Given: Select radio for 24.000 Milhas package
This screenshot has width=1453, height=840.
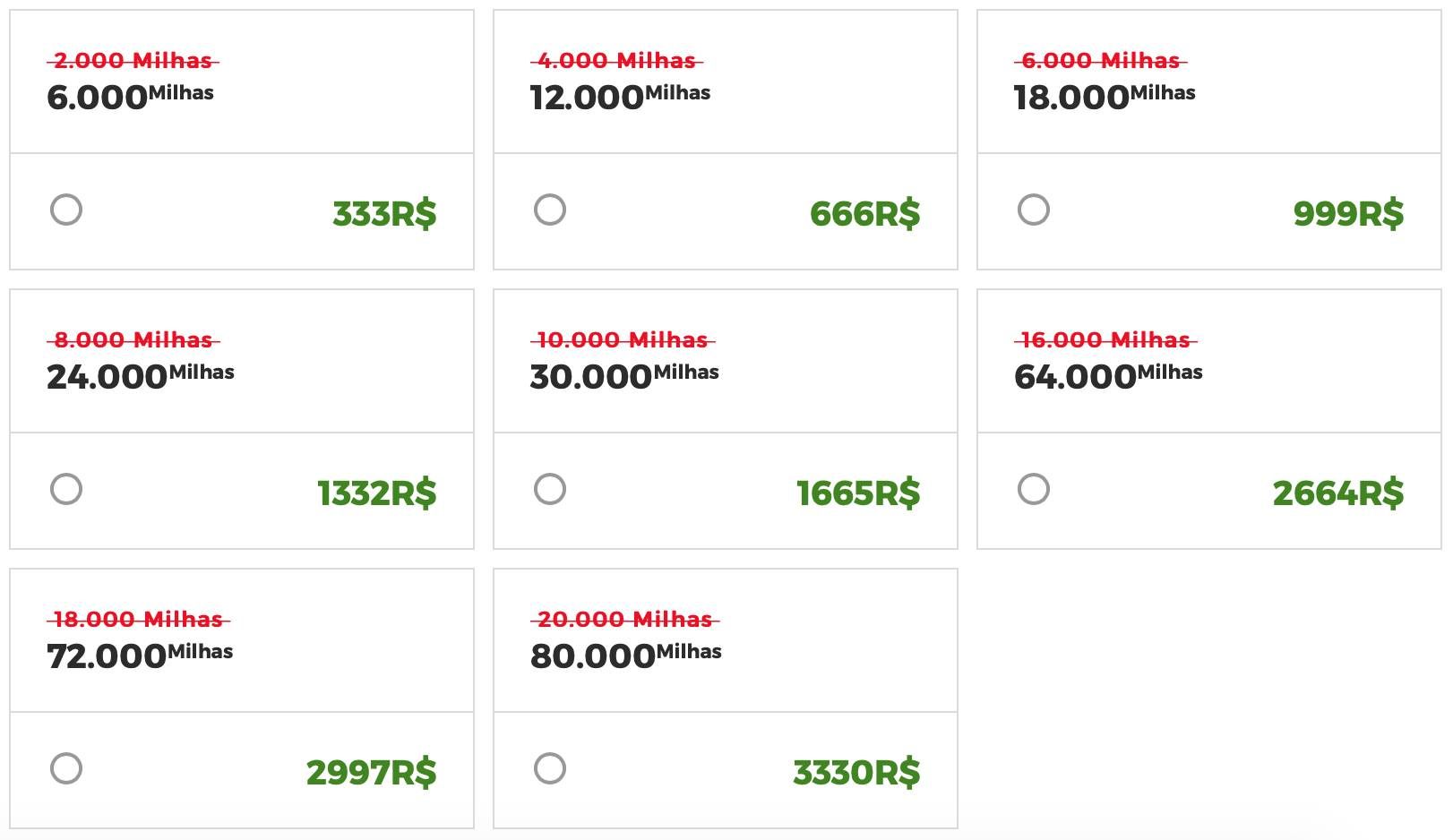Looking at the screenshot, I should coord(66,489).
